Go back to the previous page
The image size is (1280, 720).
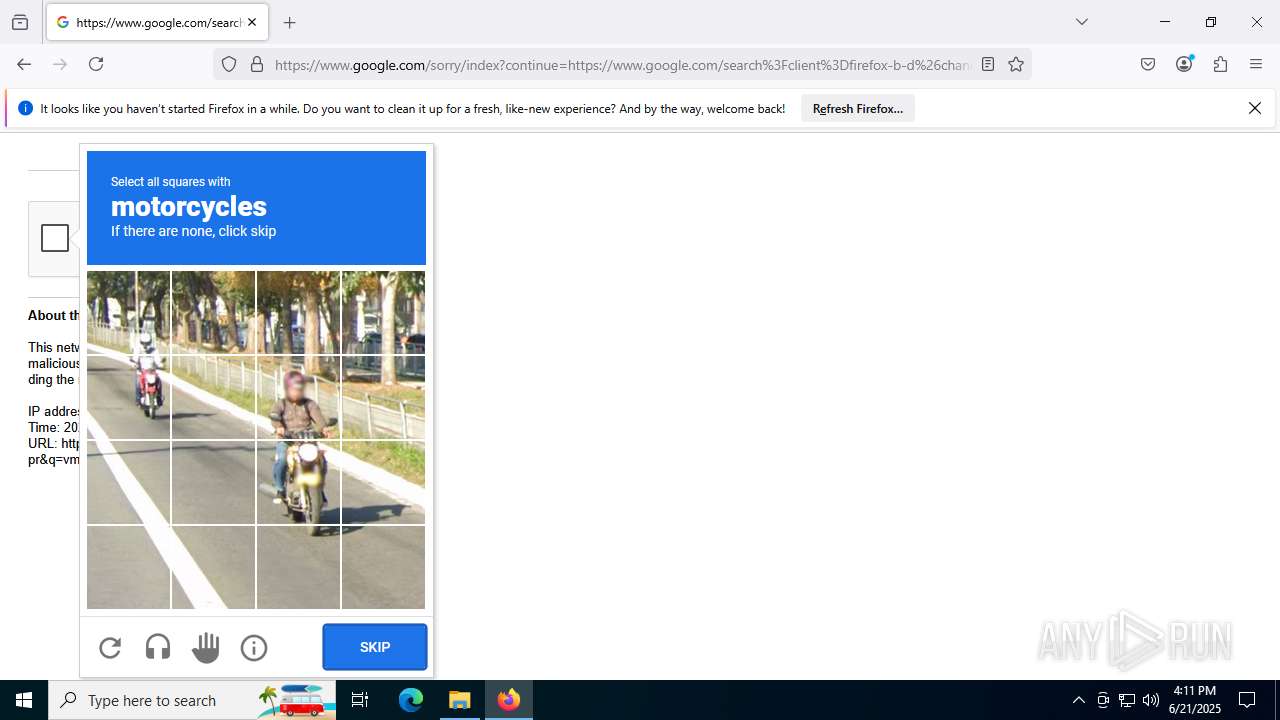pyautogui.click(x=24, y=64)
